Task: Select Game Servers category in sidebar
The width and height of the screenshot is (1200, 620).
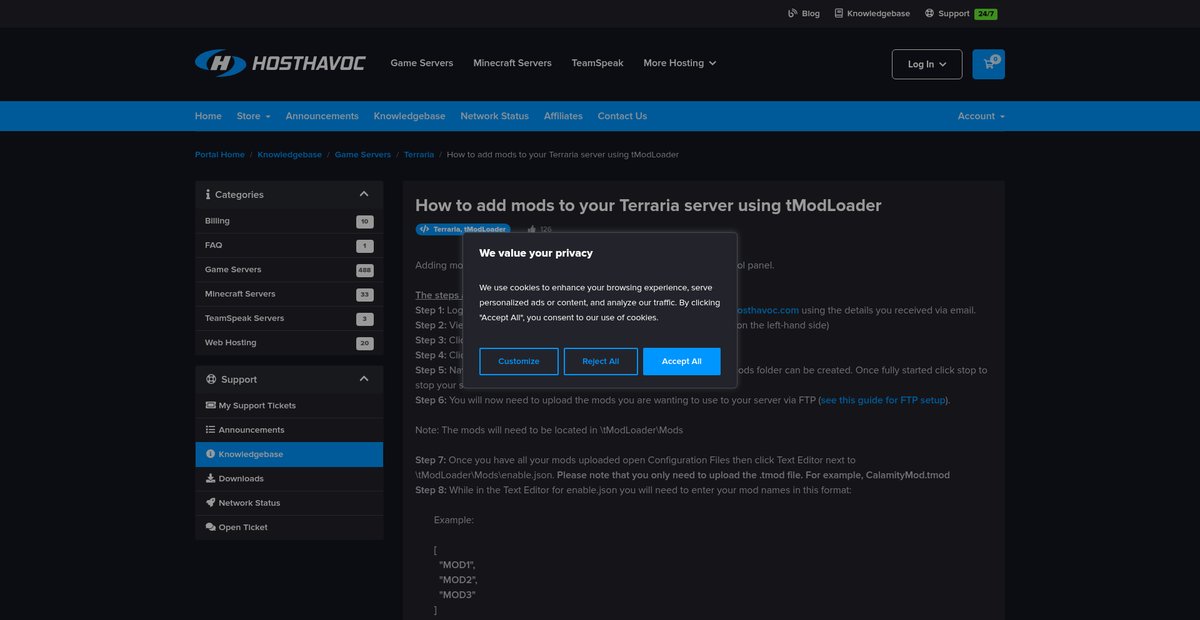Action: pyautogui.click(x=289, y=270)
